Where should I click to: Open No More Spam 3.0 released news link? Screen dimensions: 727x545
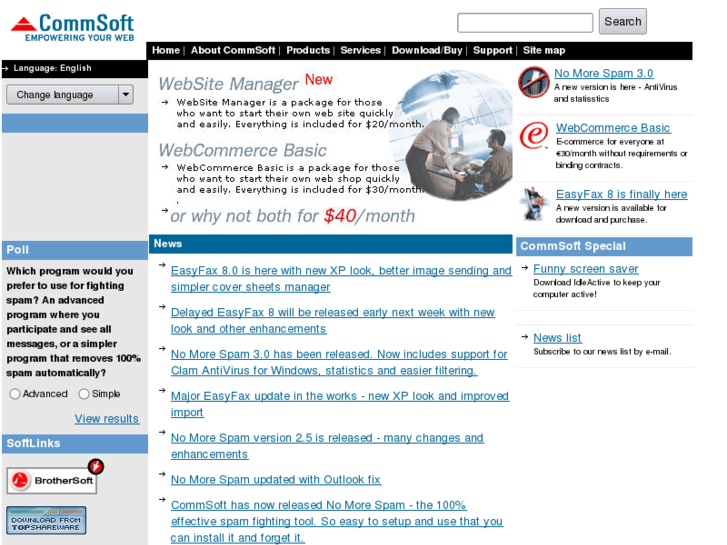[x=339, y=362]
